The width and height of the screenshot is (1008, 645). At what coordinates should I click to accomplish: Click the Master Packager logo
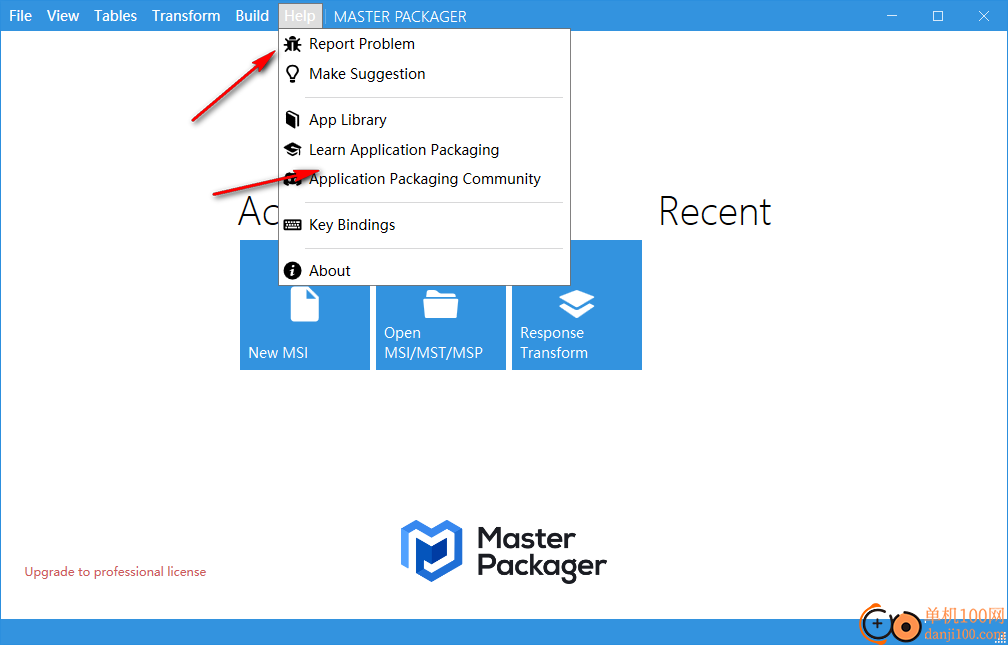coord(503,551)
